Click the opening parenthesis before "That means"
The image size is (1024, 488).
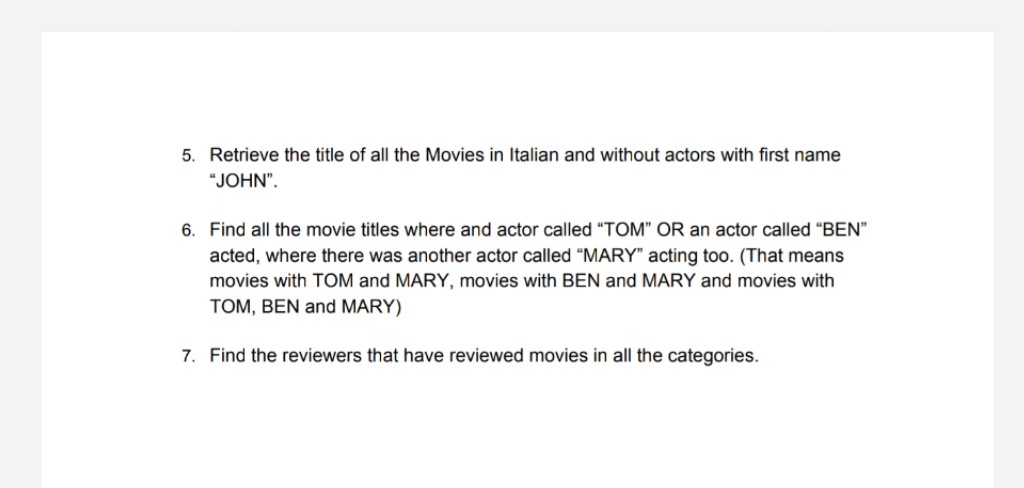point(743,255)
